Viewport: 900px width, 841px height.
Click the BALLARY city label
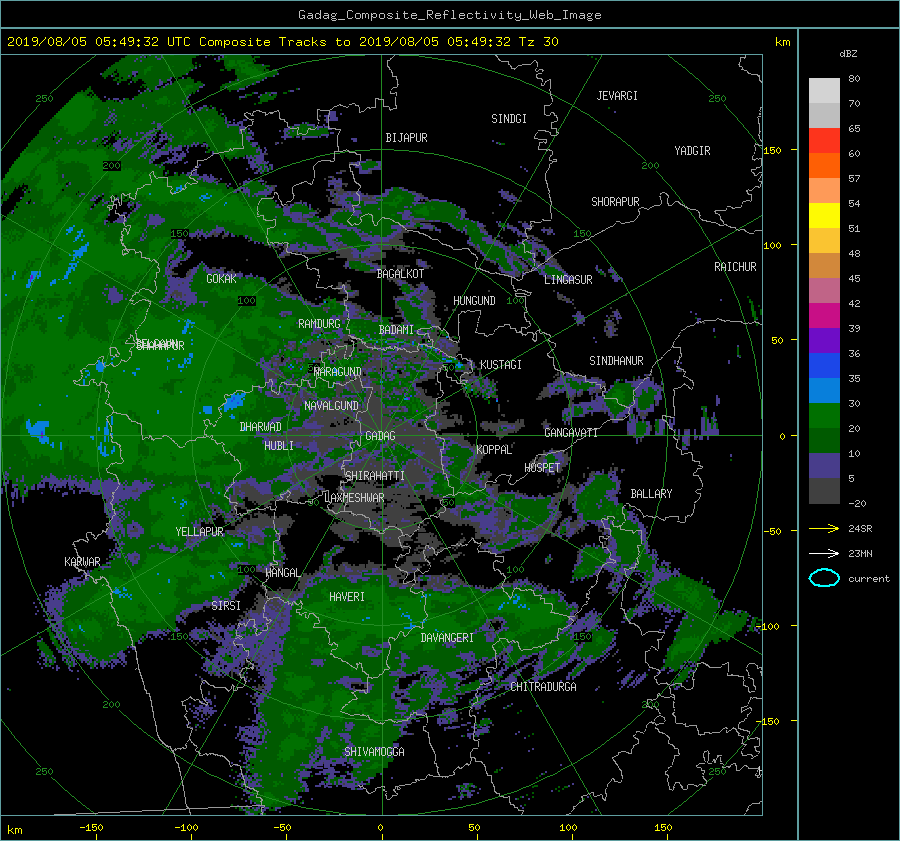coord(651,494)
